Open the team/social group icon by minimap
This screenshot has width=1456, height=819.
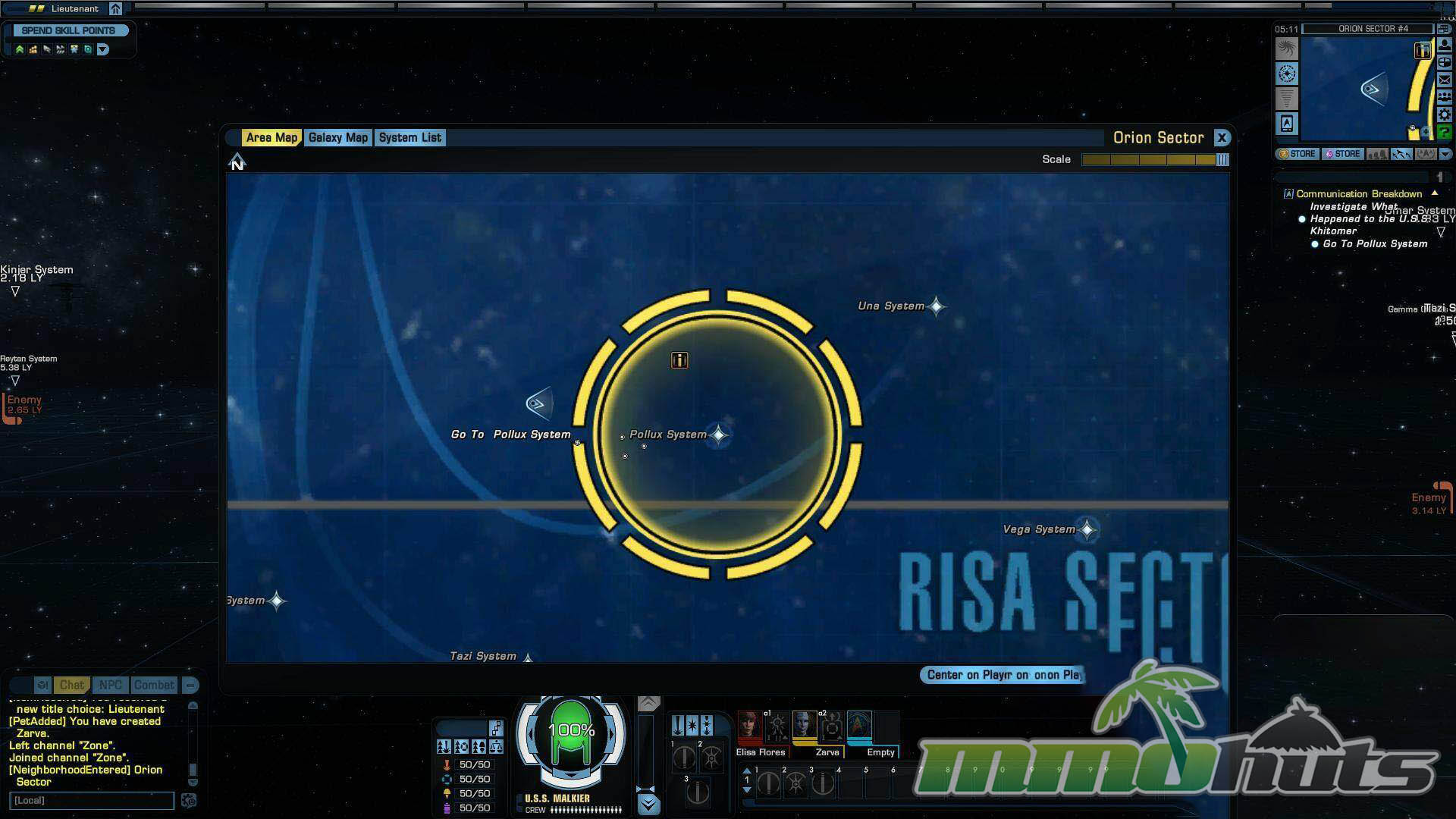coord(1444,97)
